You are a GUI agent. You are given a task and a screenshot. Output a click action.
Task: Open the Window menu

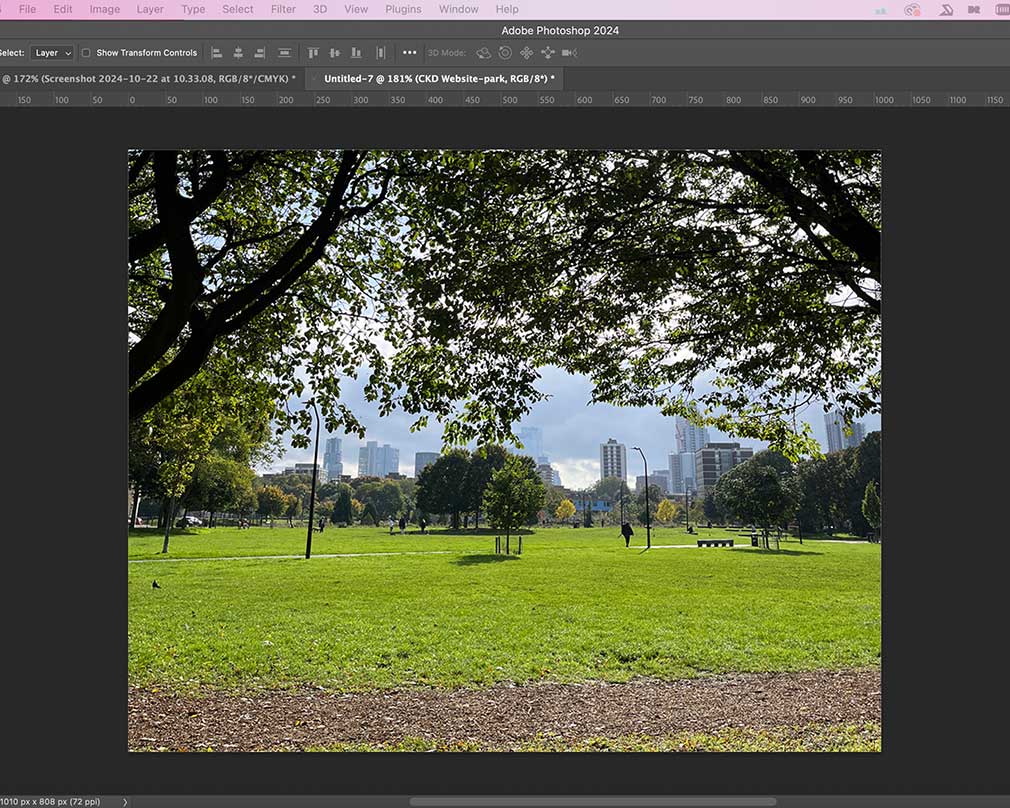[x=458, y=9]
